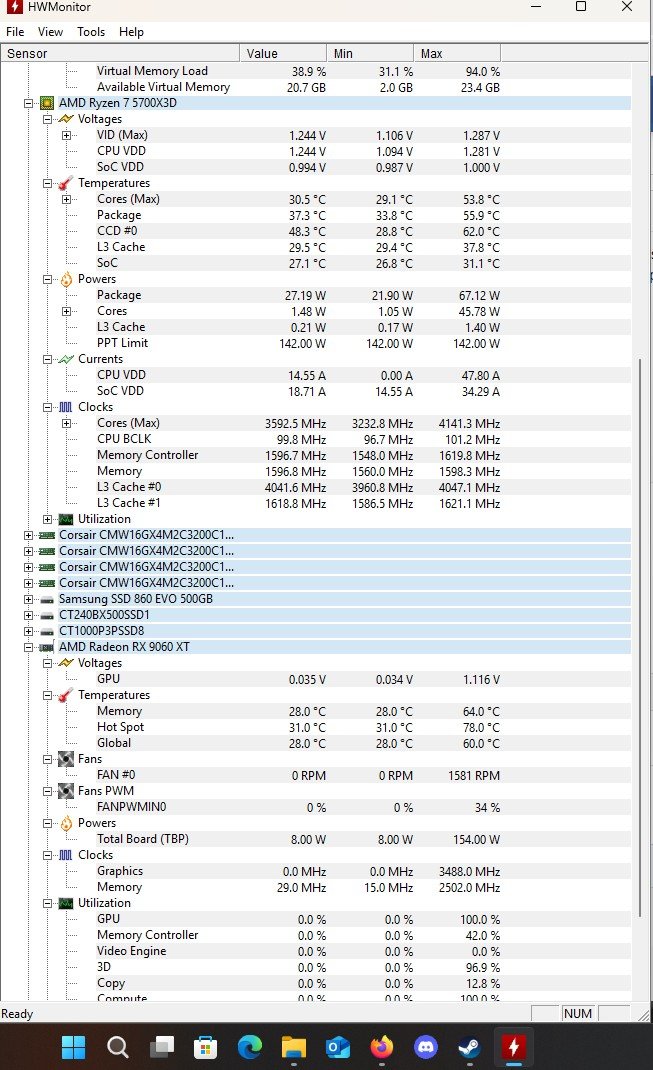This screenshot has width=653, height=1070.
Task: Click the Radeon Clocks icon
Action: 66,855
